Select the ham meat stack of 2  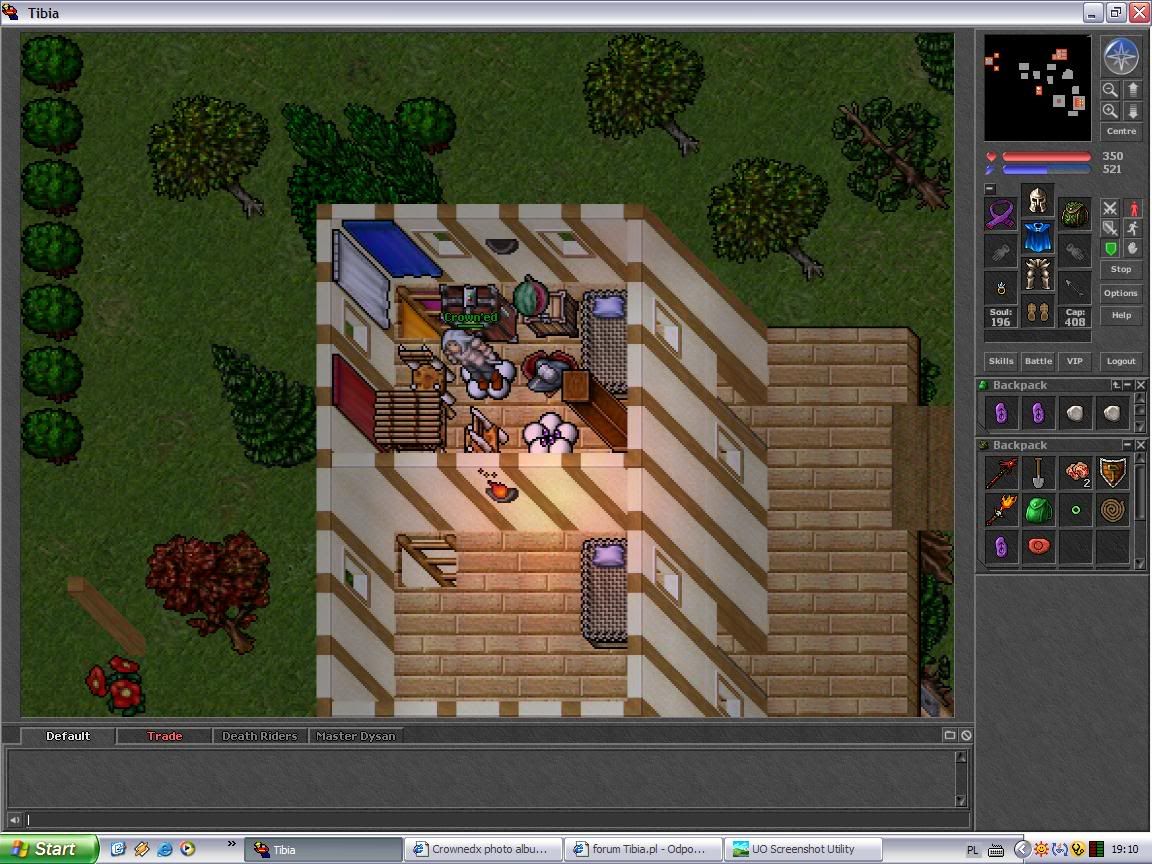coord(1076,474)
